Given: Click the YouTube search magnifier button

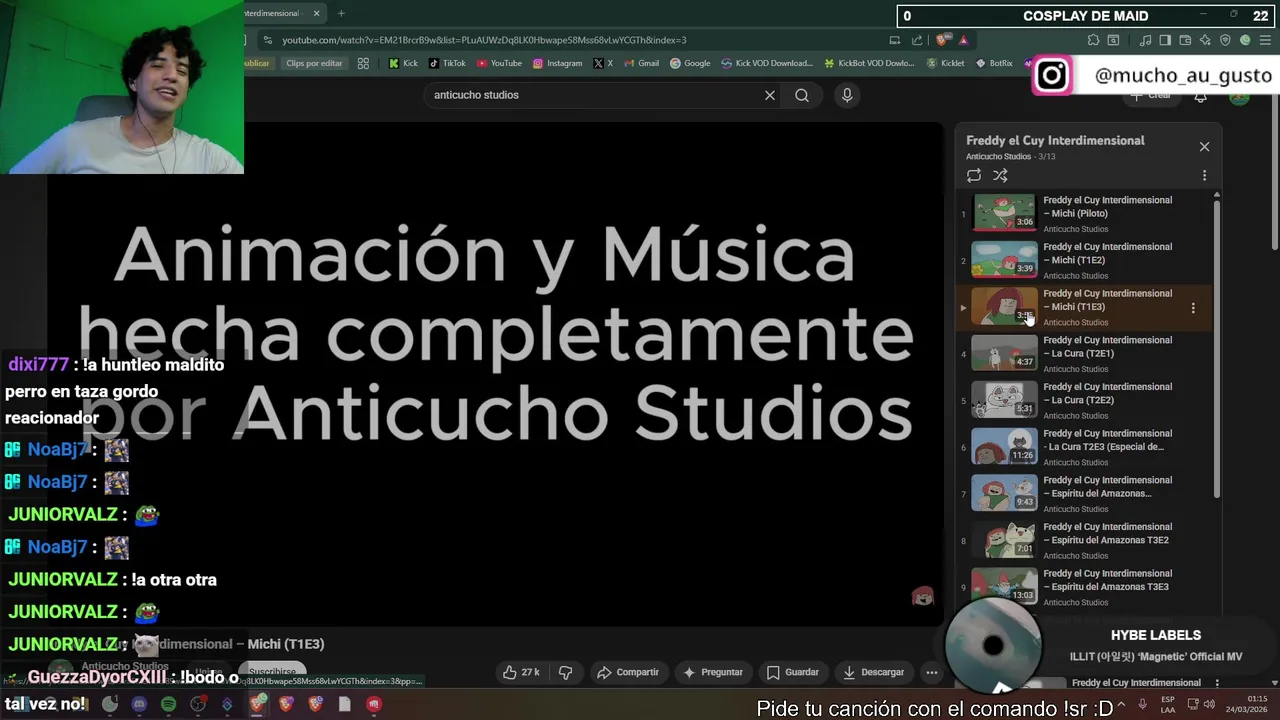Looking at the screenshot, I should (802, 95).
